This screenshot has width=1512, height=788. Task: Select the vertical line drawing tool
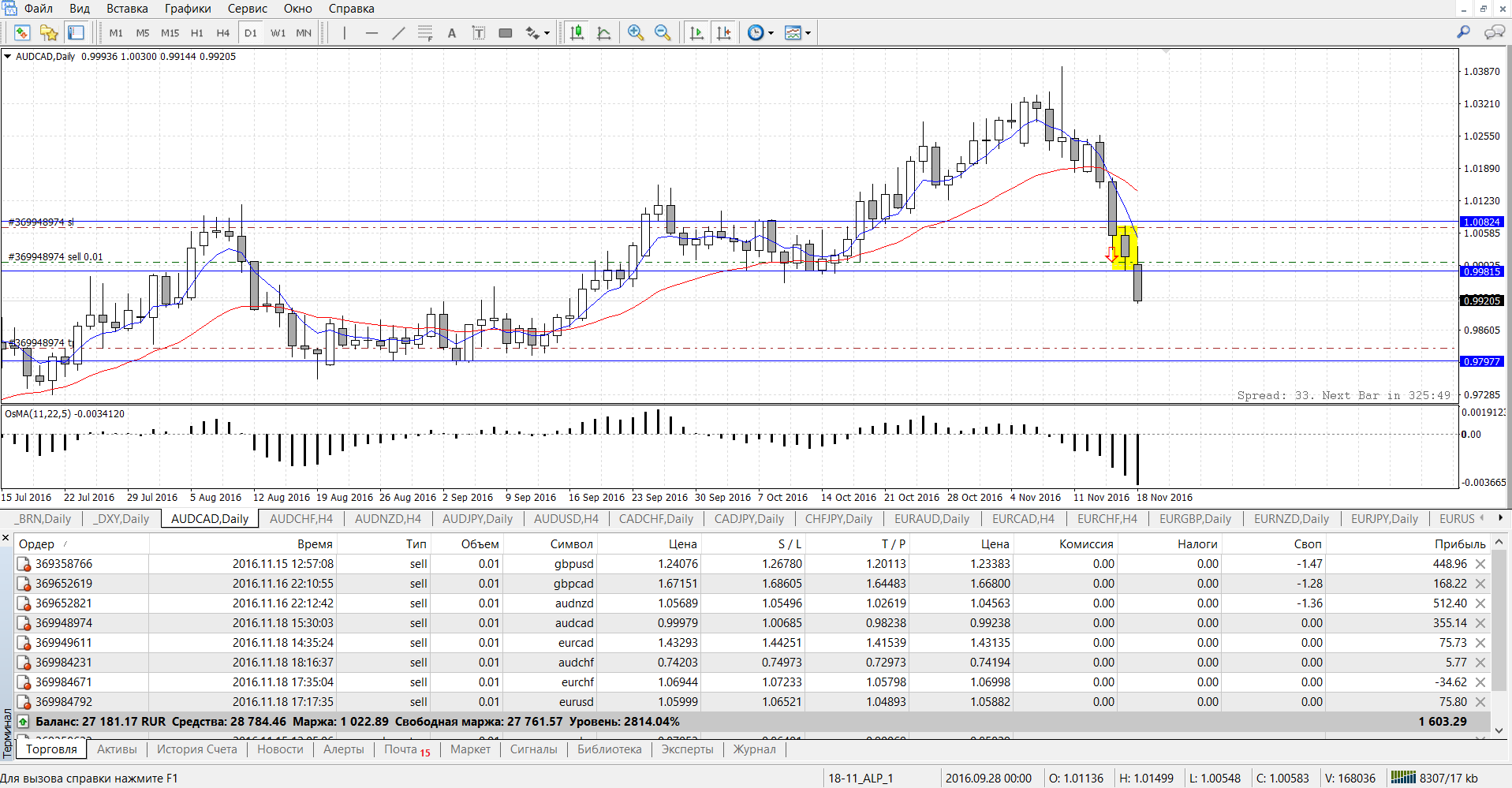pyautogui.click(x=345, y=32)
